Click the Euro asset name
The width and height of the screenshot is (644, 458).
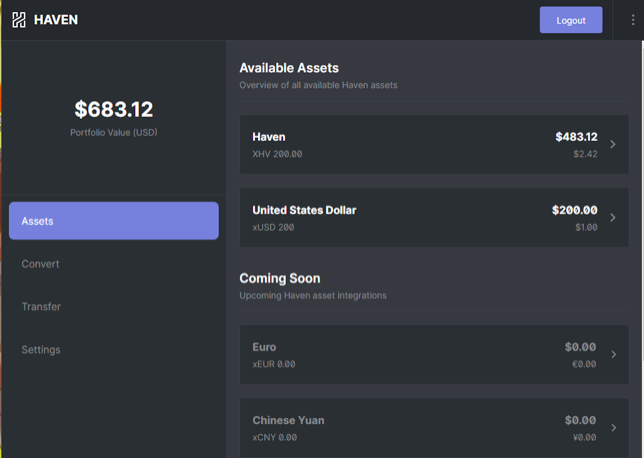[264, 347]
